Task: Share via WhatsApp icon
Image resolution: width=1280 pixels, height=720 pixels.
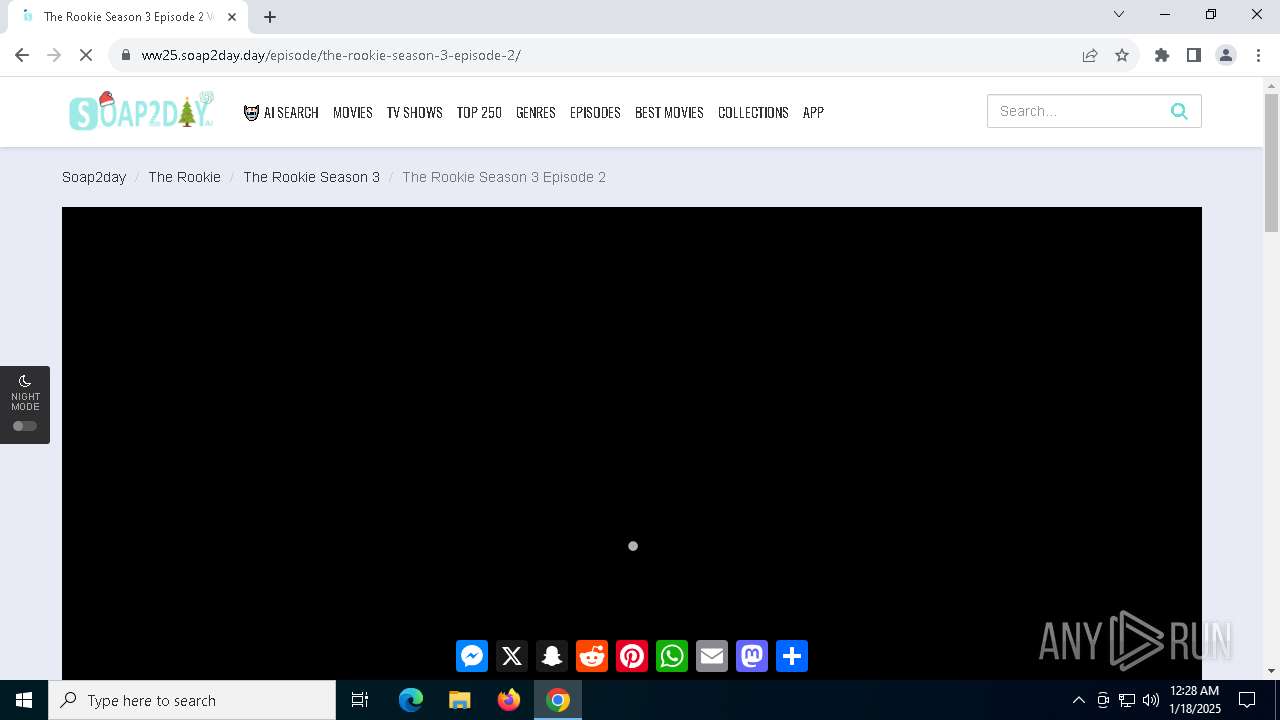Action: (672, 656)
